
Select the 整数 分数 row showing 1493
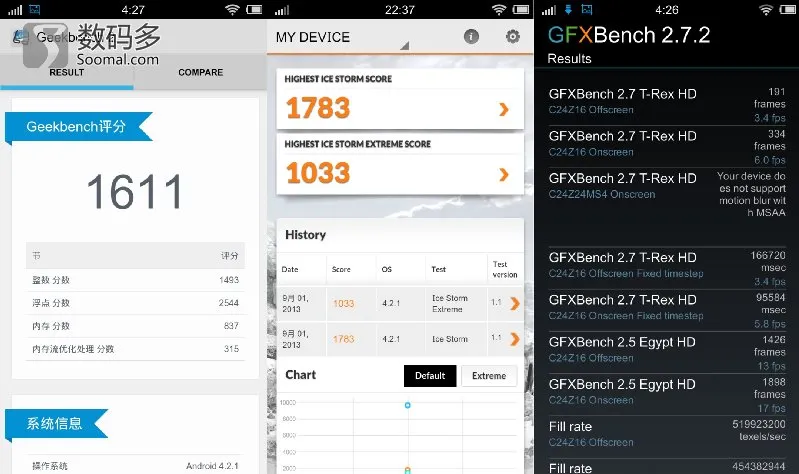click(x=135, y=280)
